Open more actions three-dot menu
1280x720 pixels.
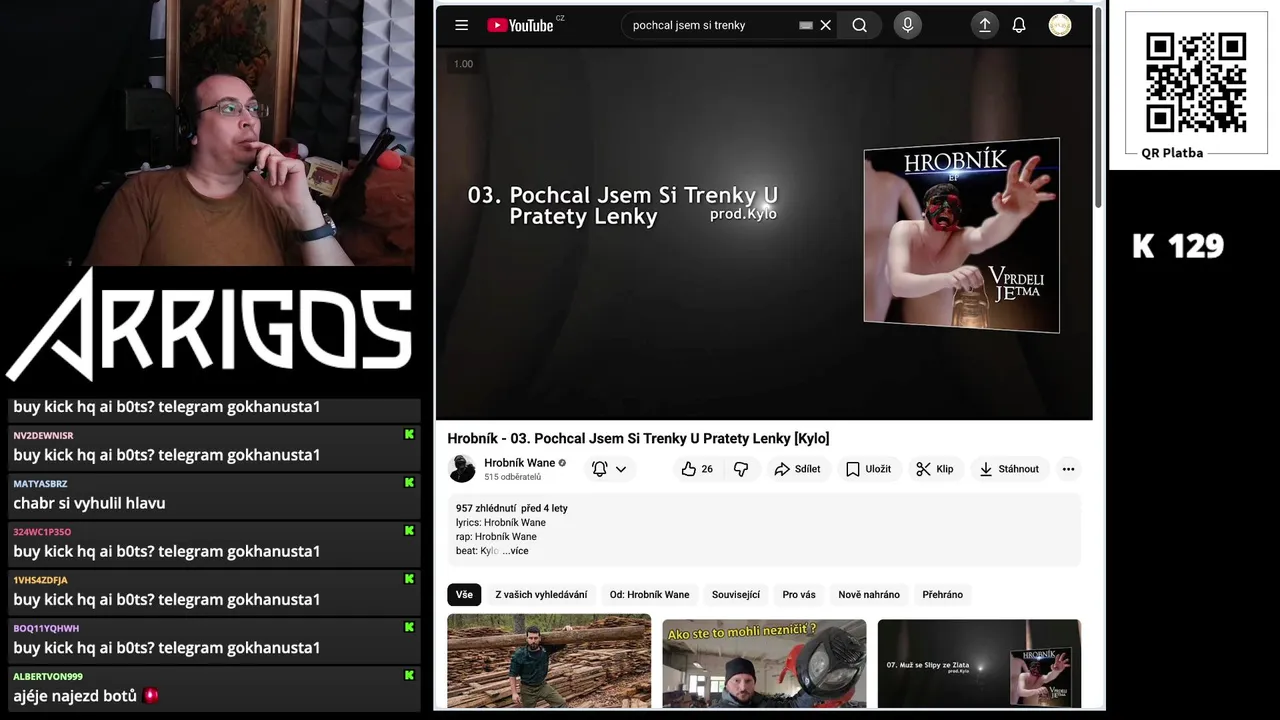click(x=1068, y=469)
